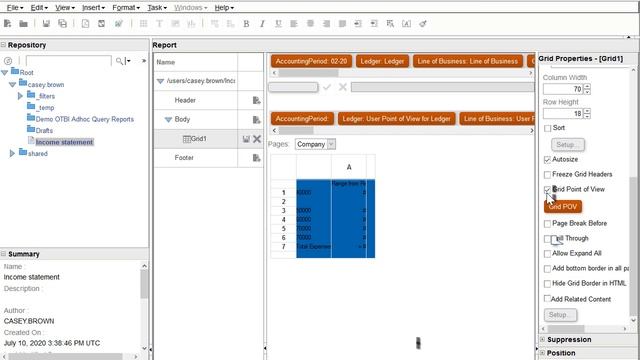Image resolution: width=640 pixels, height=360 pixels.
Task: Click the formula bar cancel X icon
Action: point(343,87)
